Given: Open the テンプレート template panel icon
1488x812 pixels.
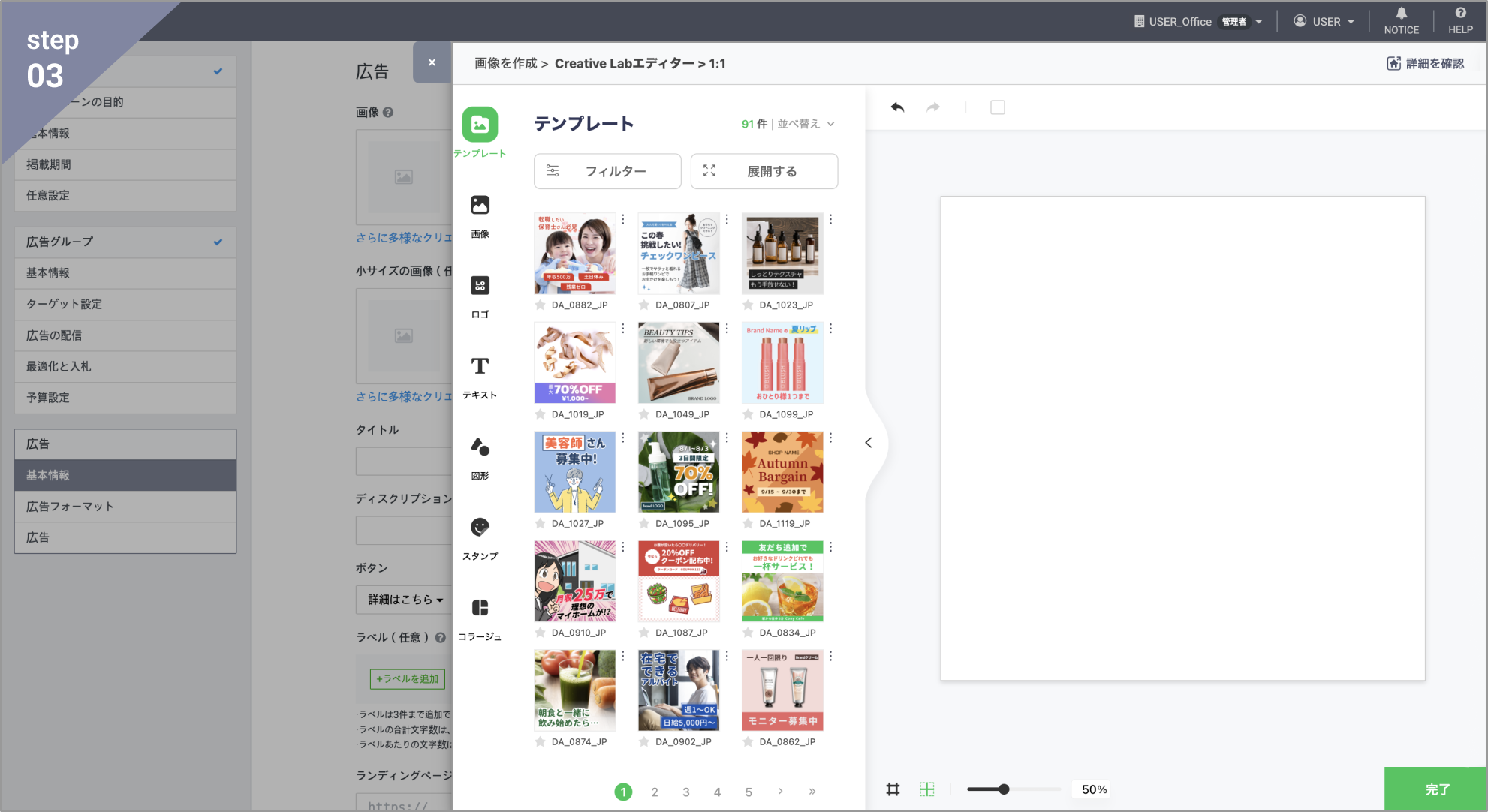Looking at the screenshot, I should (x=480, y=125).
